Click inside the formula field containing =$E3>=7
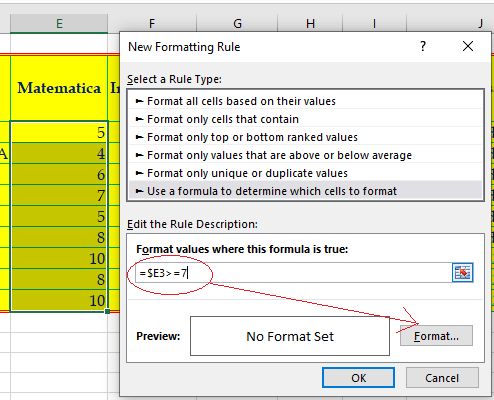494x400 pixels. (293, 273)
